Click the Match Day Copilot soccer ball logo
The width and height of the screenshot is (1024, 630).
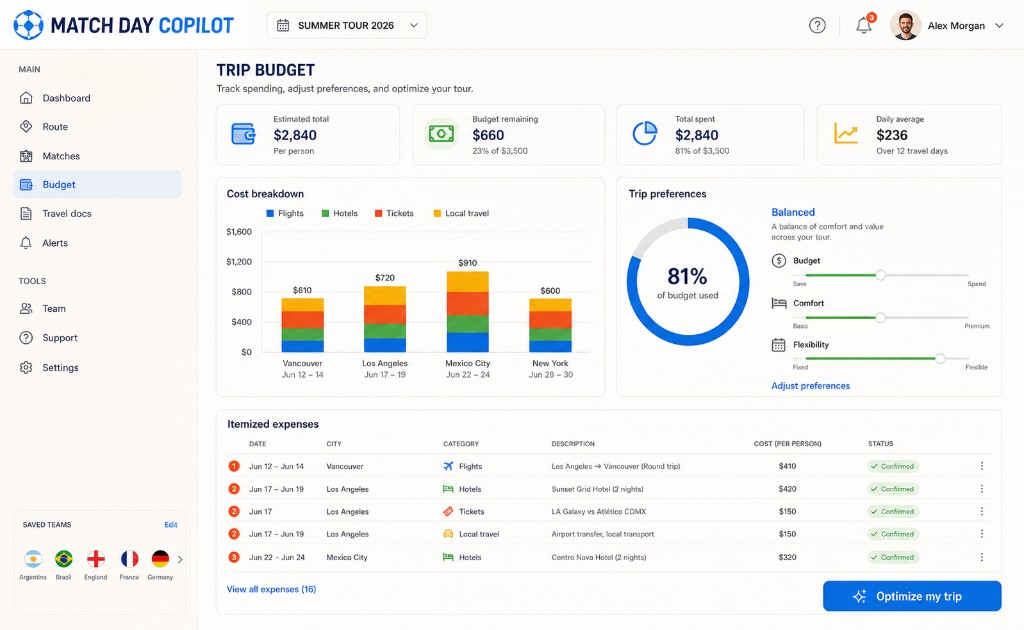[28, 25]
